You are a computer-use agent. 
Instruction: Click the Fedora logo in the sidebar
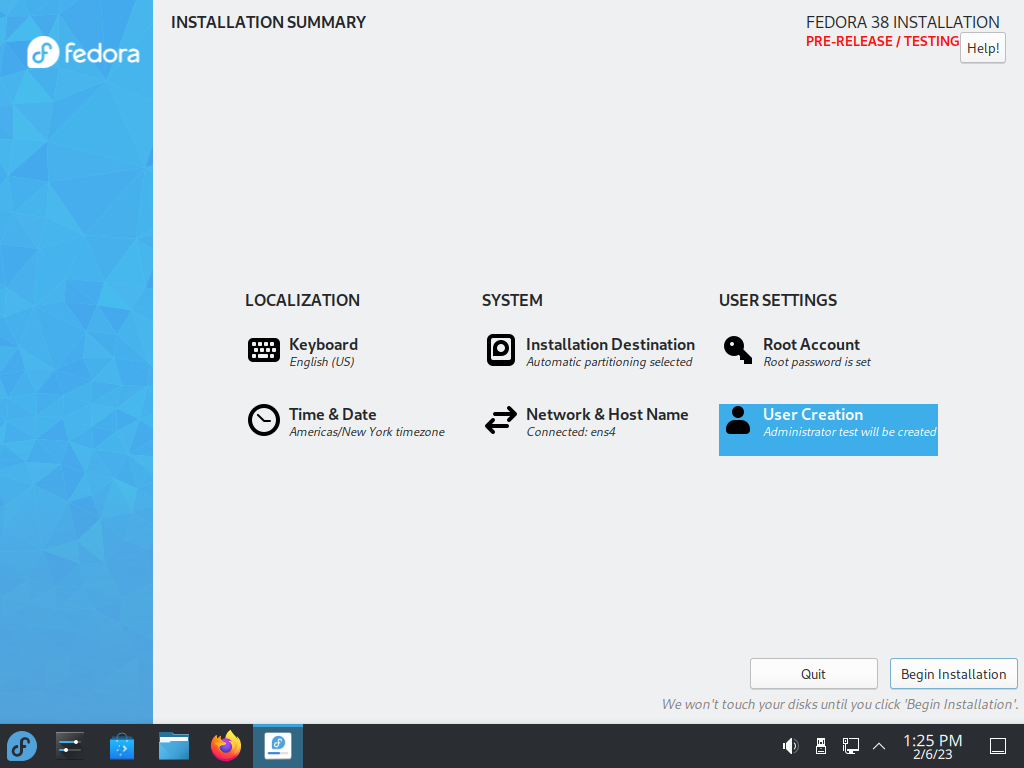point(83,52)
